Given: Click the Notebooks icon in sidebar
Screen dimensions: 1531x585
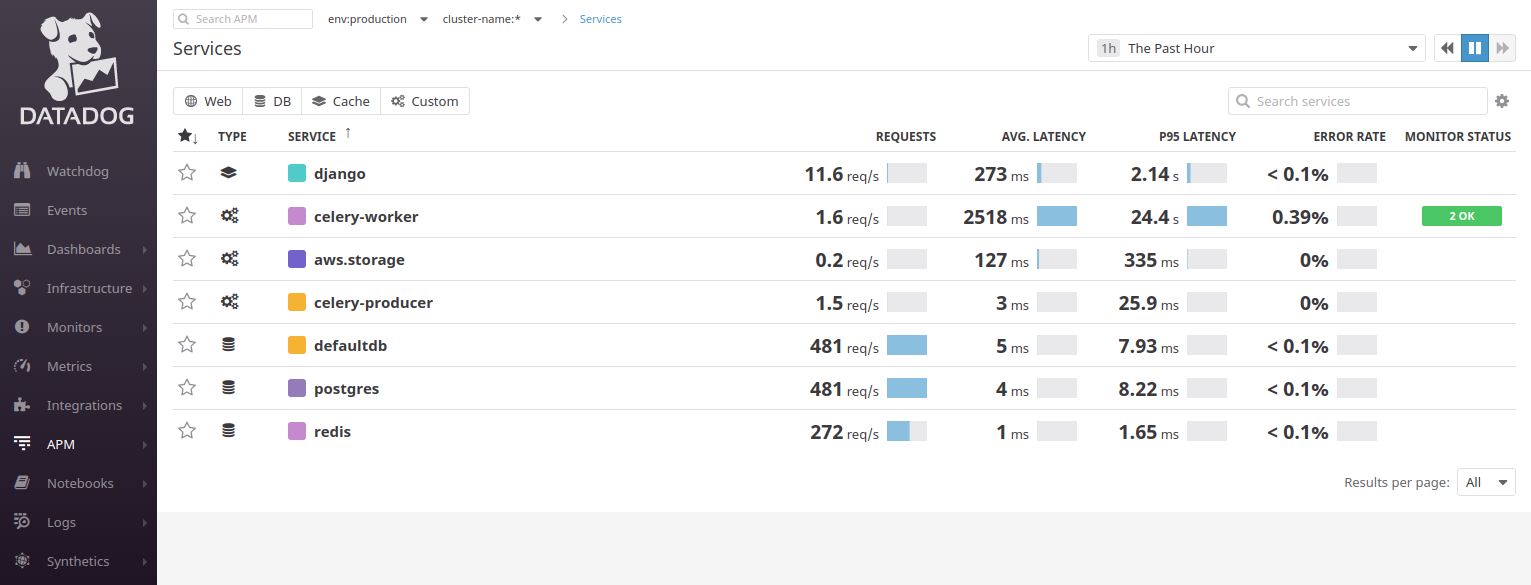Looking at the screenshot, I should tap(22, 483).
